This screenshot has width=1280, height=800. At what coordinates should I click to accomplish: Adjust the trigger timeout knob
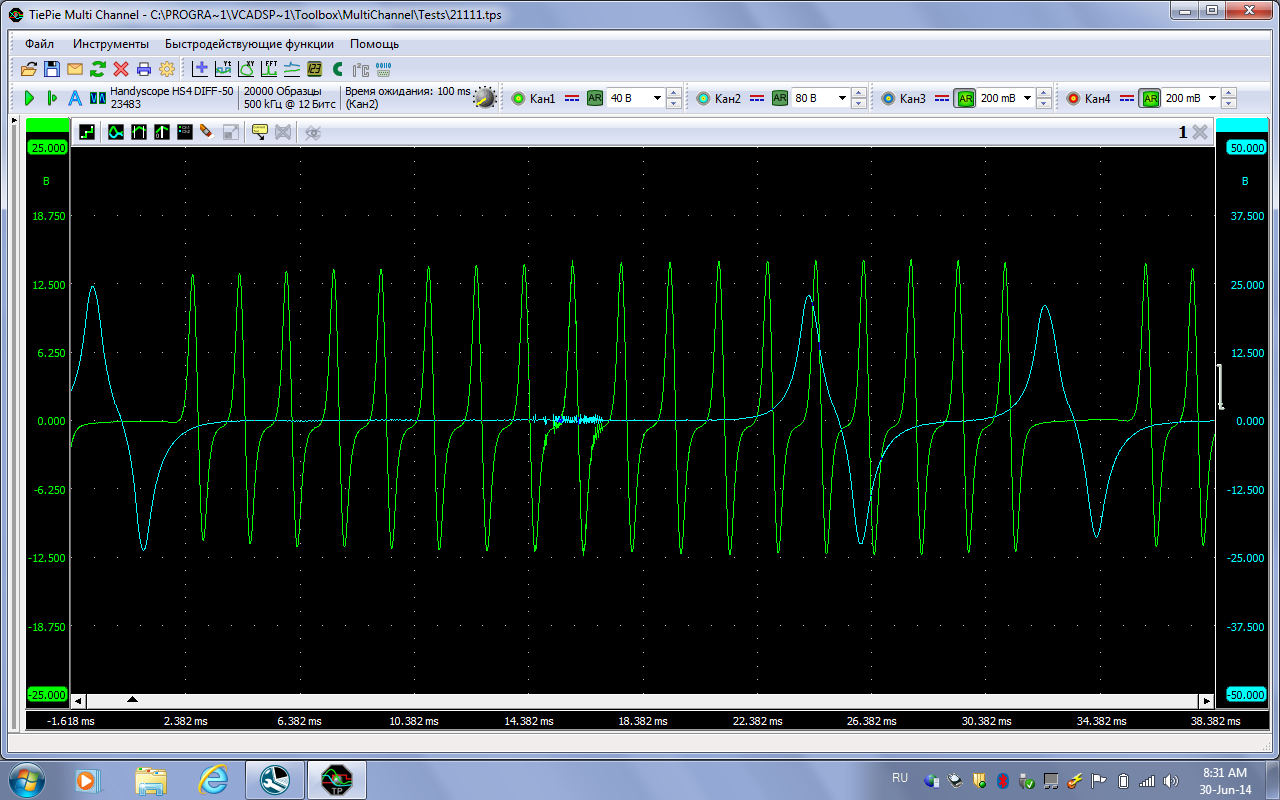485,98
